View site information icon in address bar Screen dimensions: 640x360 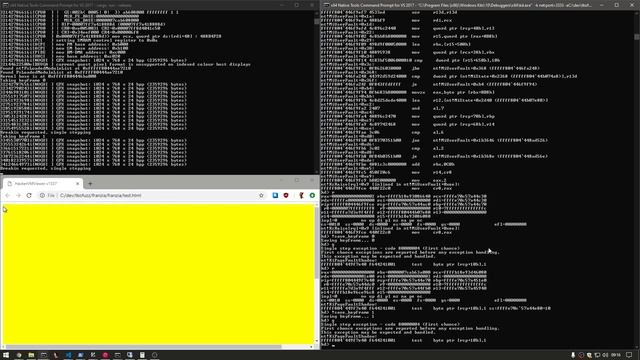coord(42,196)
